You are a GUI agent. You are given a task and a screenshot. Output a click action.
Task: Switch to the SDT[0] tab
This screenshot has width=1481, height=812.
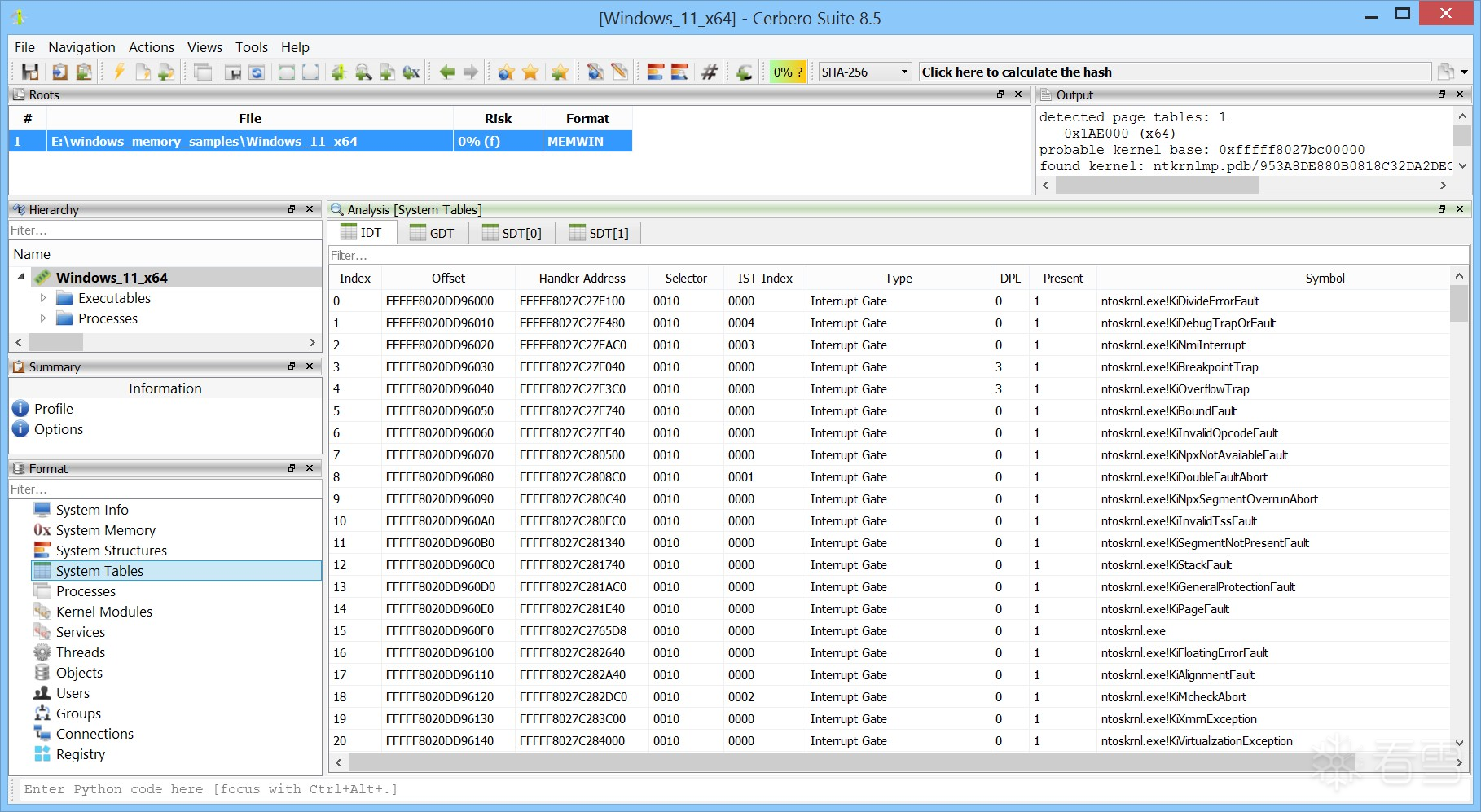pyautogui.click(x=512, y=233)
